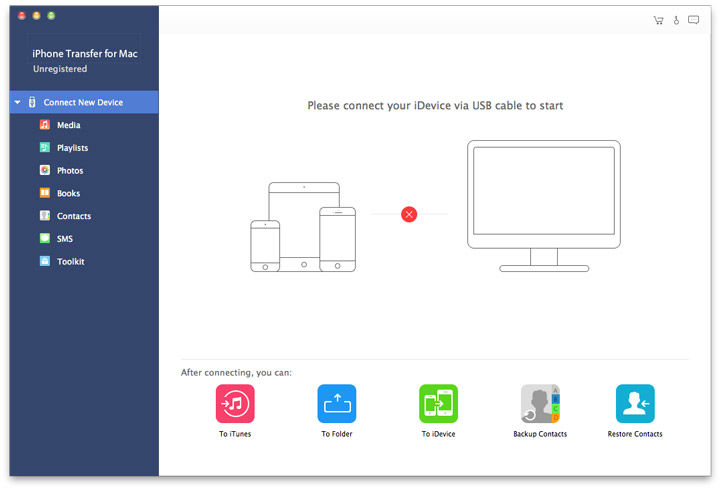Click the Books icon in sidebar
Viewport: 720px width, 489px height.
pyautogui.click(x=45, y=193)
